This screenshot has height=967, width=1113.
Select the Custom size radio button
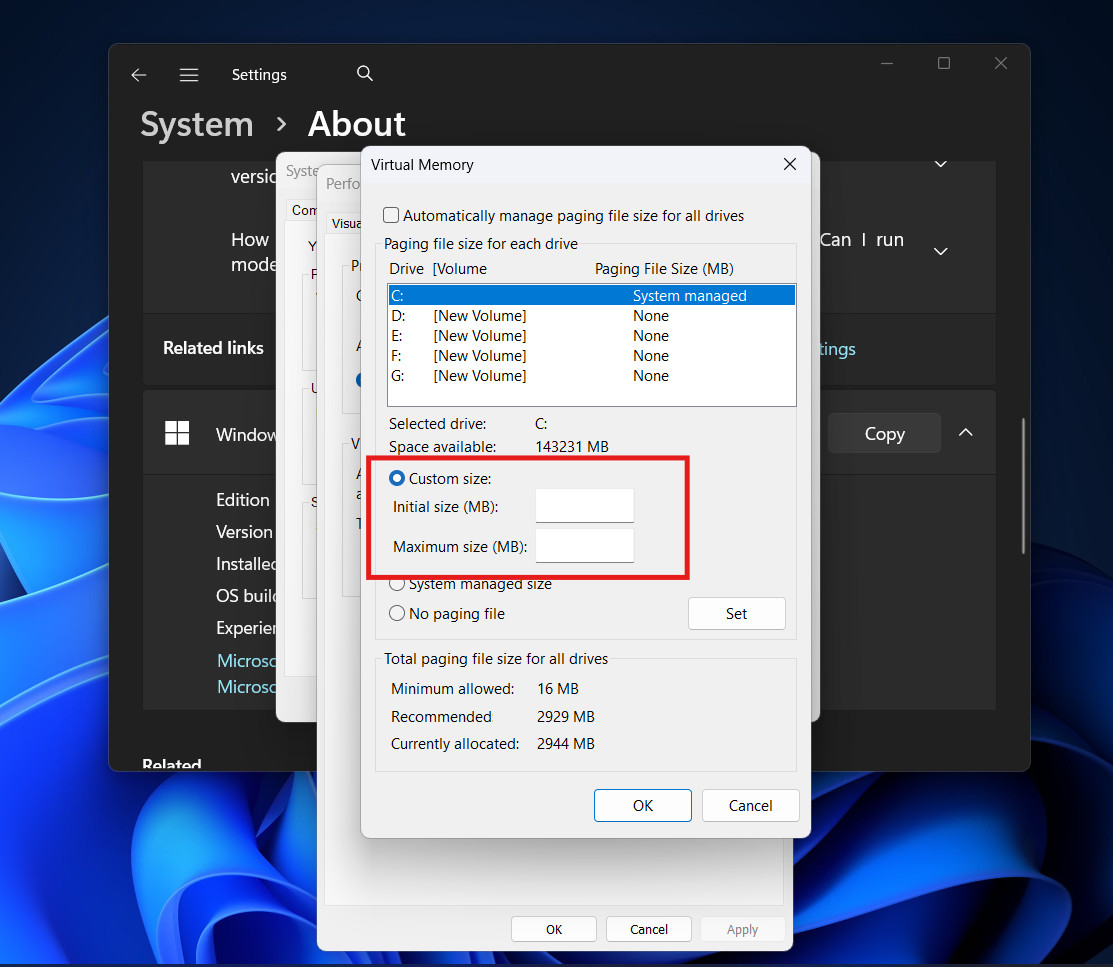pyautogui.click(x=397, y=478)
